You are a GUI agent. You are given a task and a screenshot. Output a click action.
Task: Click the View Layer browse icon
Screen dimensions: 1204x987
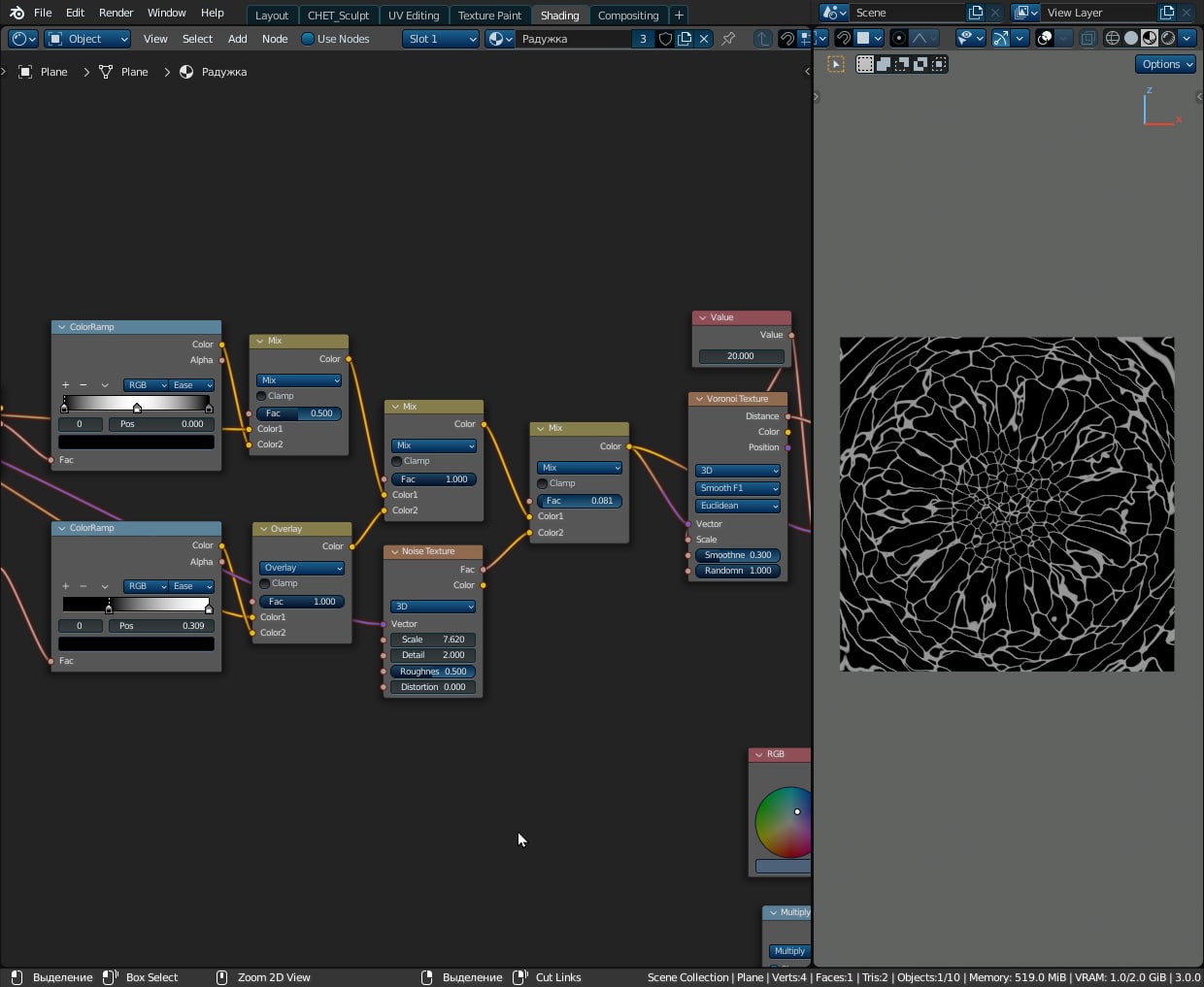pyautogui.click(x=1025, y=13)
